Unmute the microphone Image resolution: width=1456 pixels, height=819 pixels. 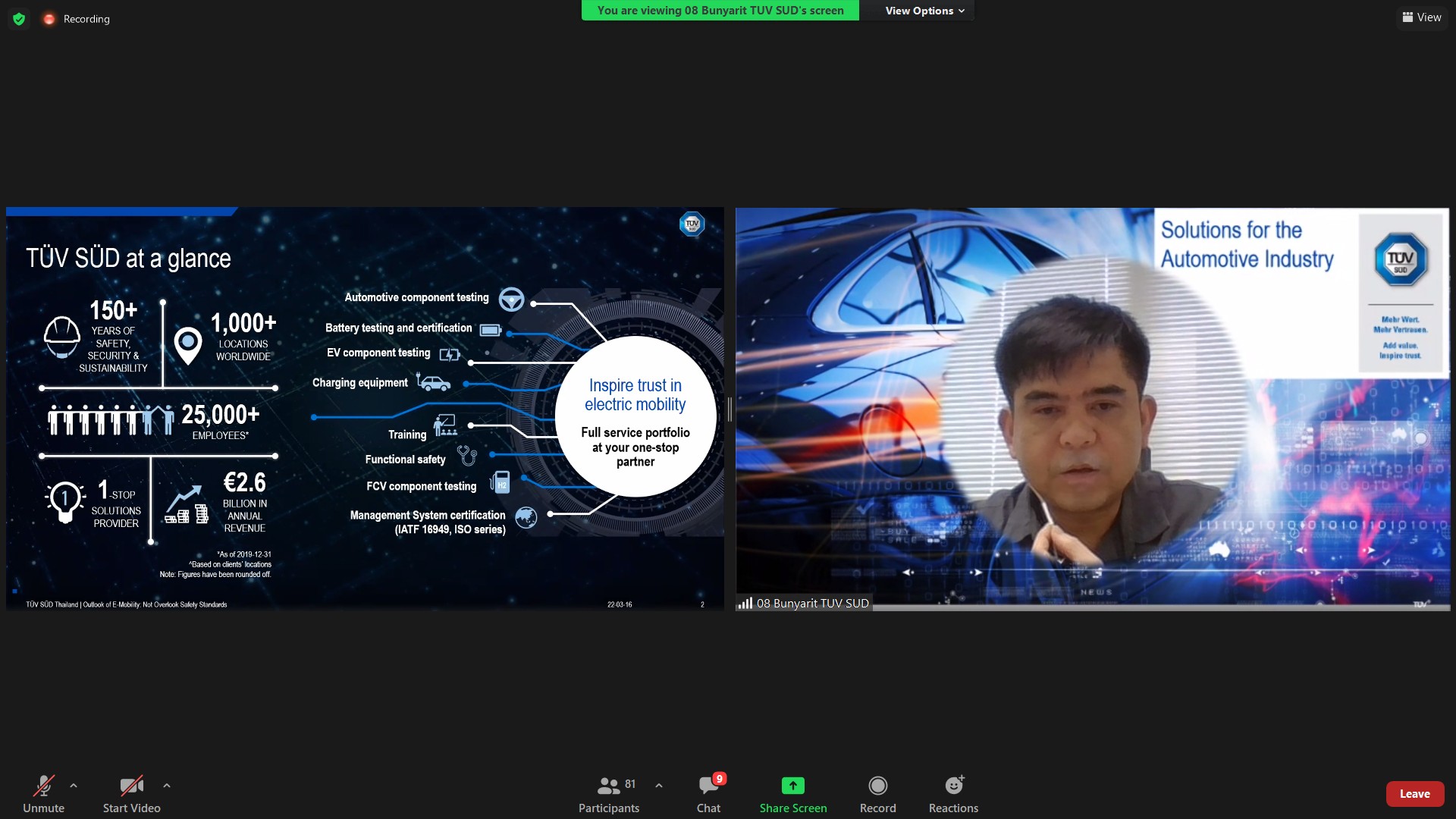coord(44,794)
